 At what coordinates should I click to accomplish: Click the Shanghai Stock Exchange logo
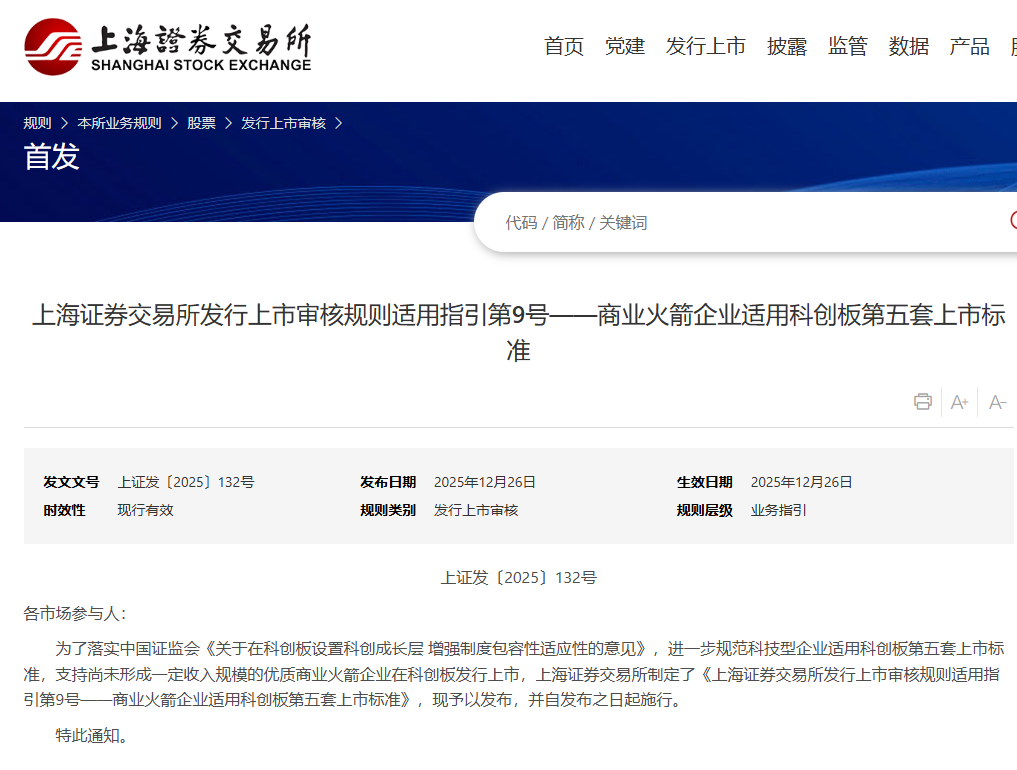click(167, 46)
